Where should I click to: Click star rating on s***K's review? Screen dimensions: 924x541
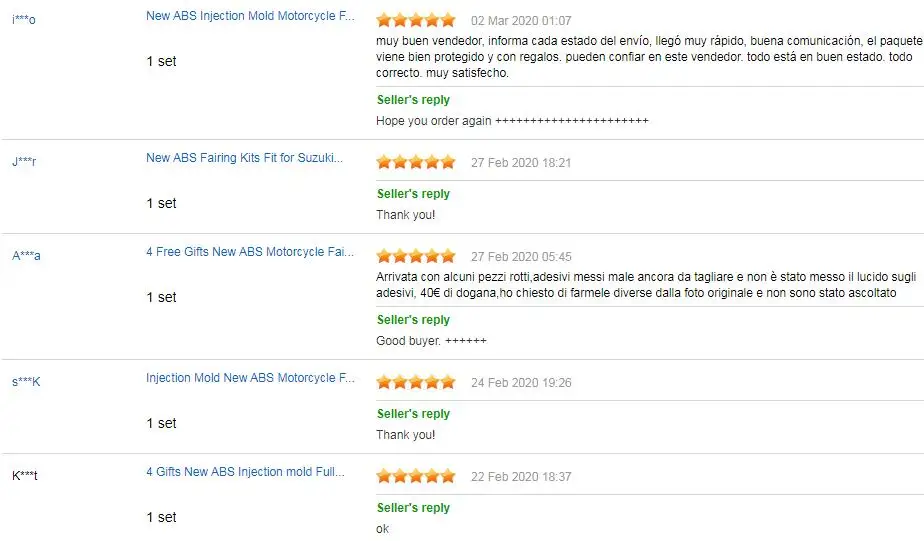point(416,382)
